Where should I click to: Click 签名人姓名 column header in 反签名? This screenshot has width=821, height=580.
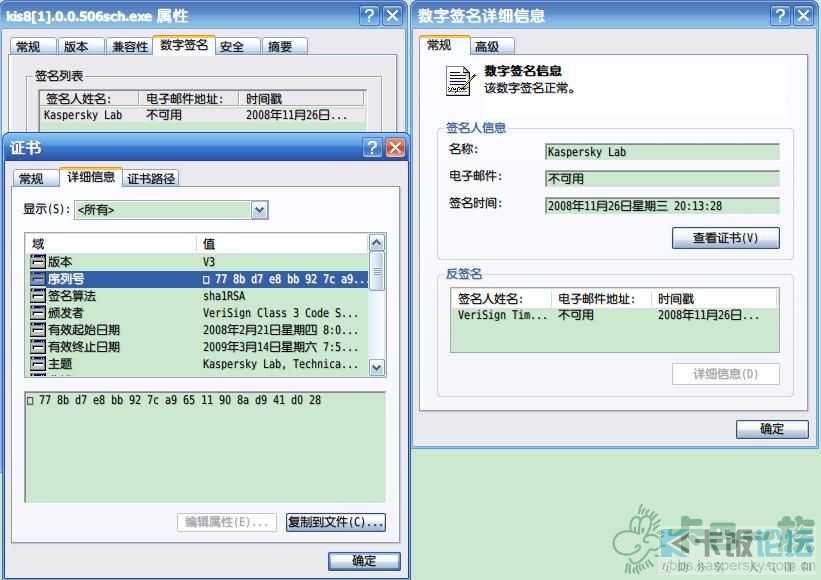tap(501, 299)
